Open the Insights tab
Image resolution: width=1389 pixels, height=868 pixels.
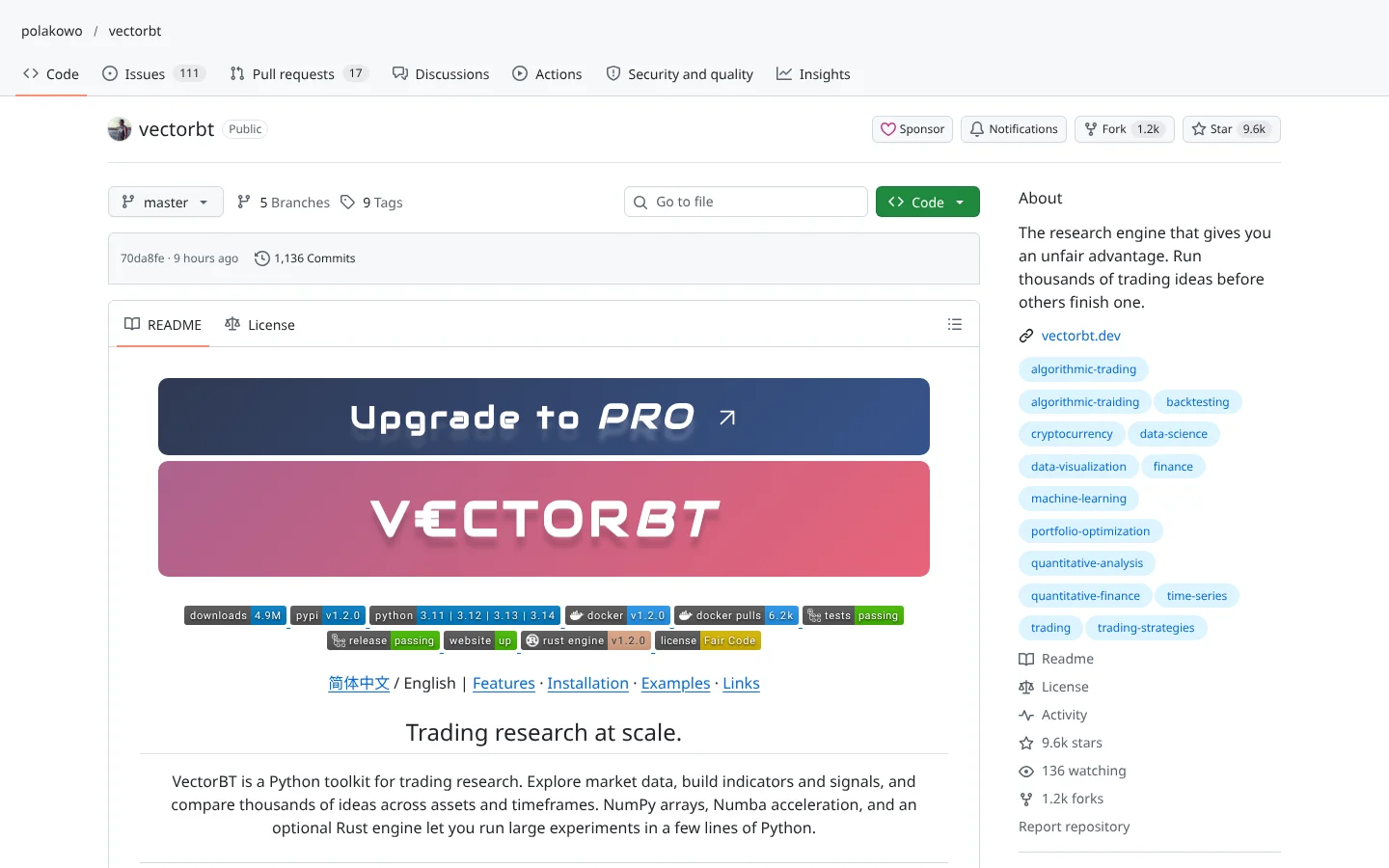(x=813, y=74)
